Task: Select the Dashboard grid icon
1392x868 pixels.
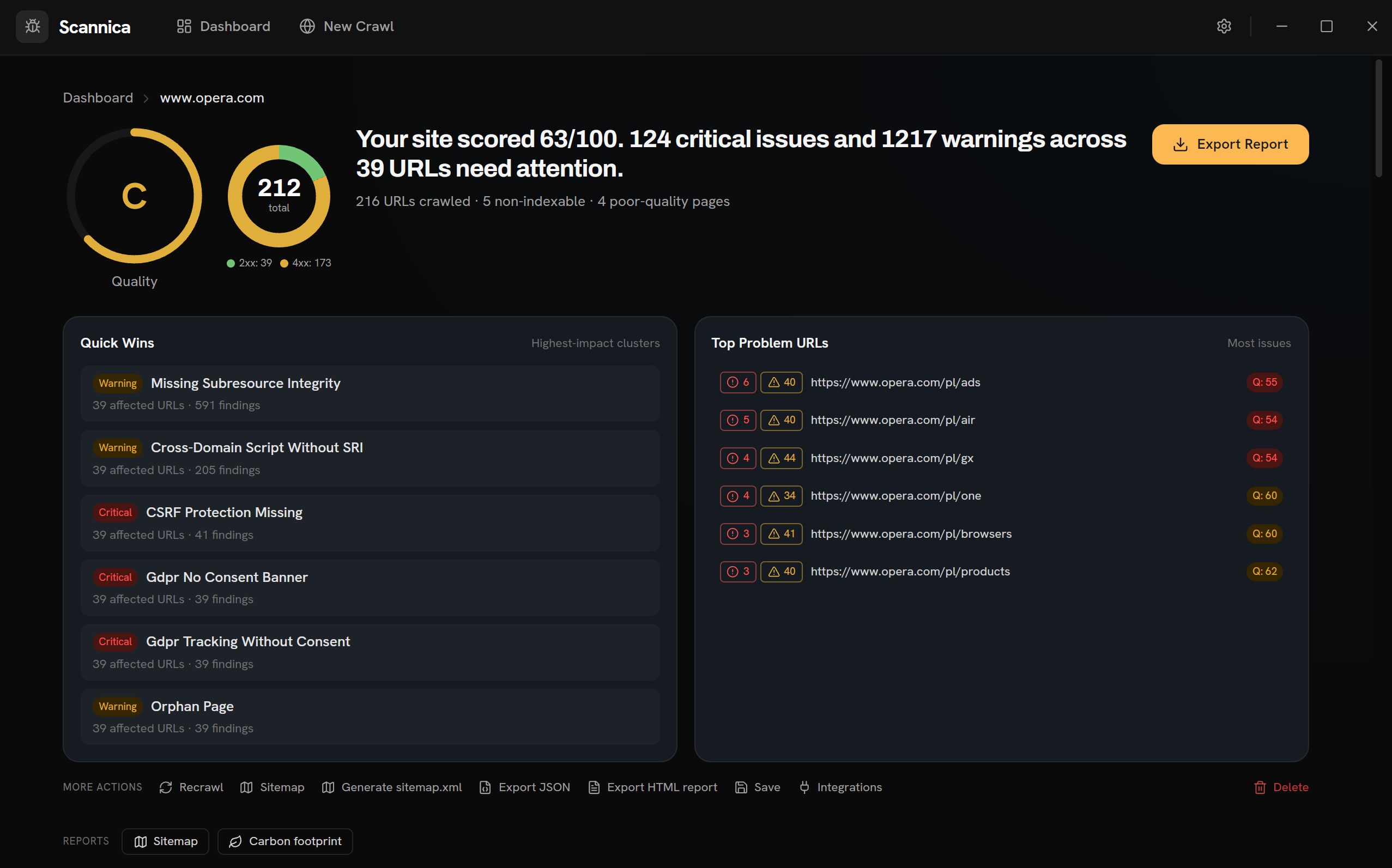Action: coord(184,26)
